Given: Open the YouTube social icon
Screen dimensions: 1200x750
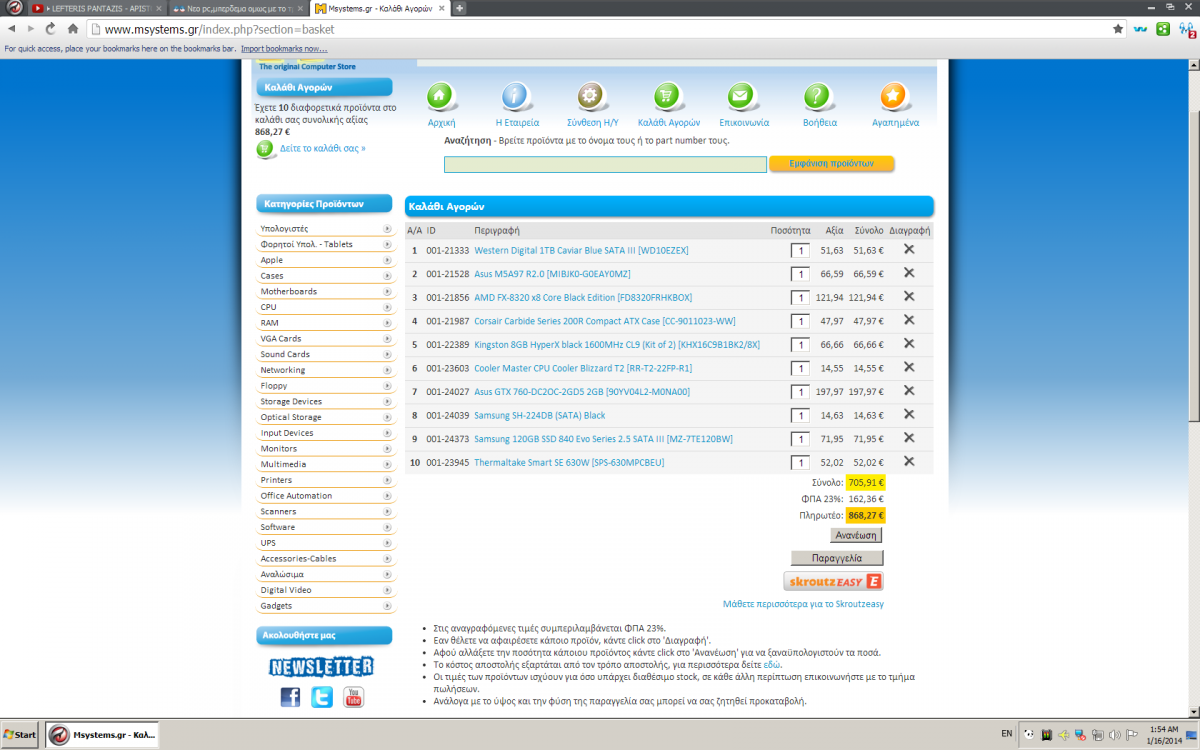Looking at the screenshot, I should [x=354, y=697].
